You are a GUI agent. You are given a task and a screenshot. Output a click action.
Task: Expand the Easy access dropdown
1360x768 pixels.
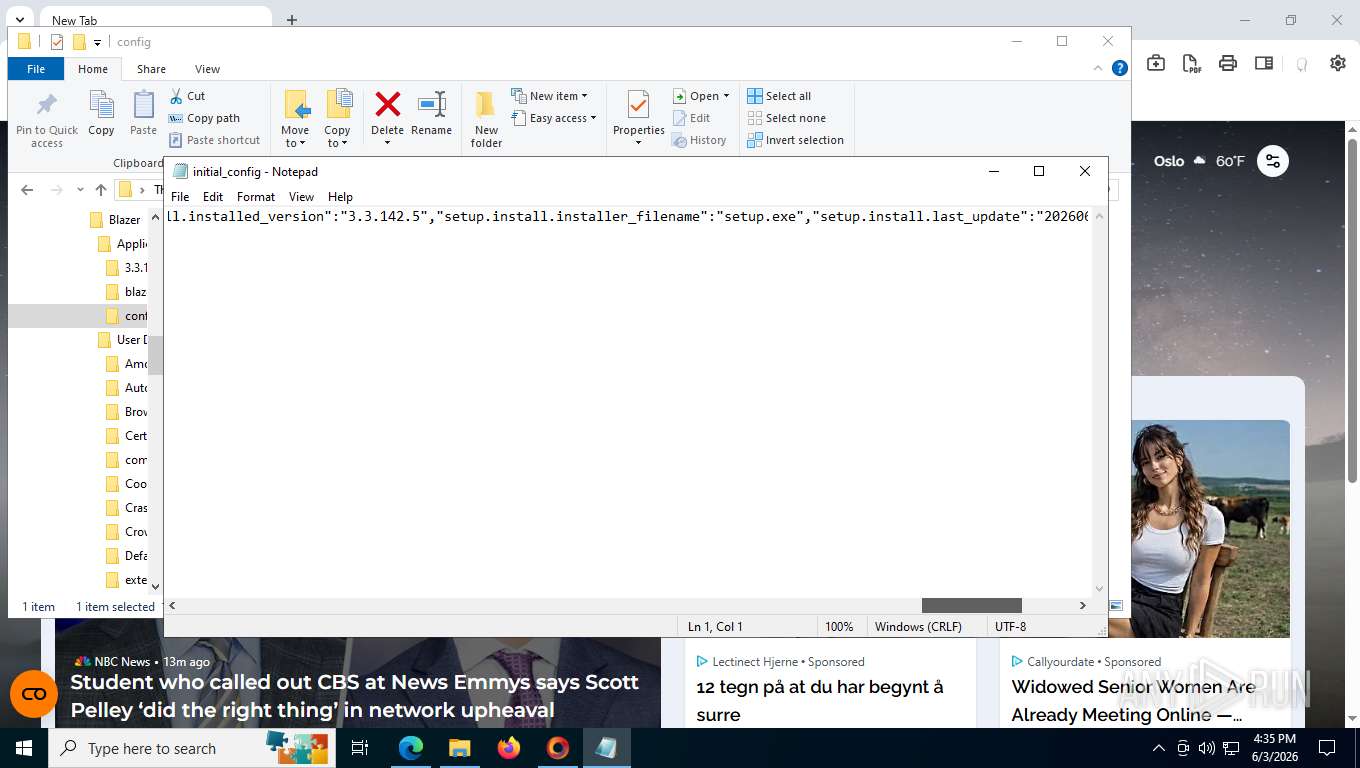pos(553,118)
